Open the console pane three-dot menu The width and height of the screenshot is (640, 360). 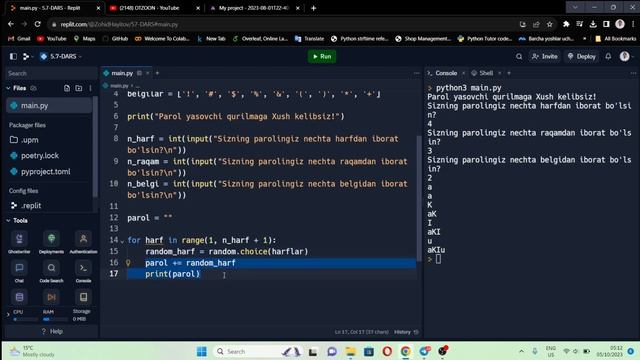[633, 73]
